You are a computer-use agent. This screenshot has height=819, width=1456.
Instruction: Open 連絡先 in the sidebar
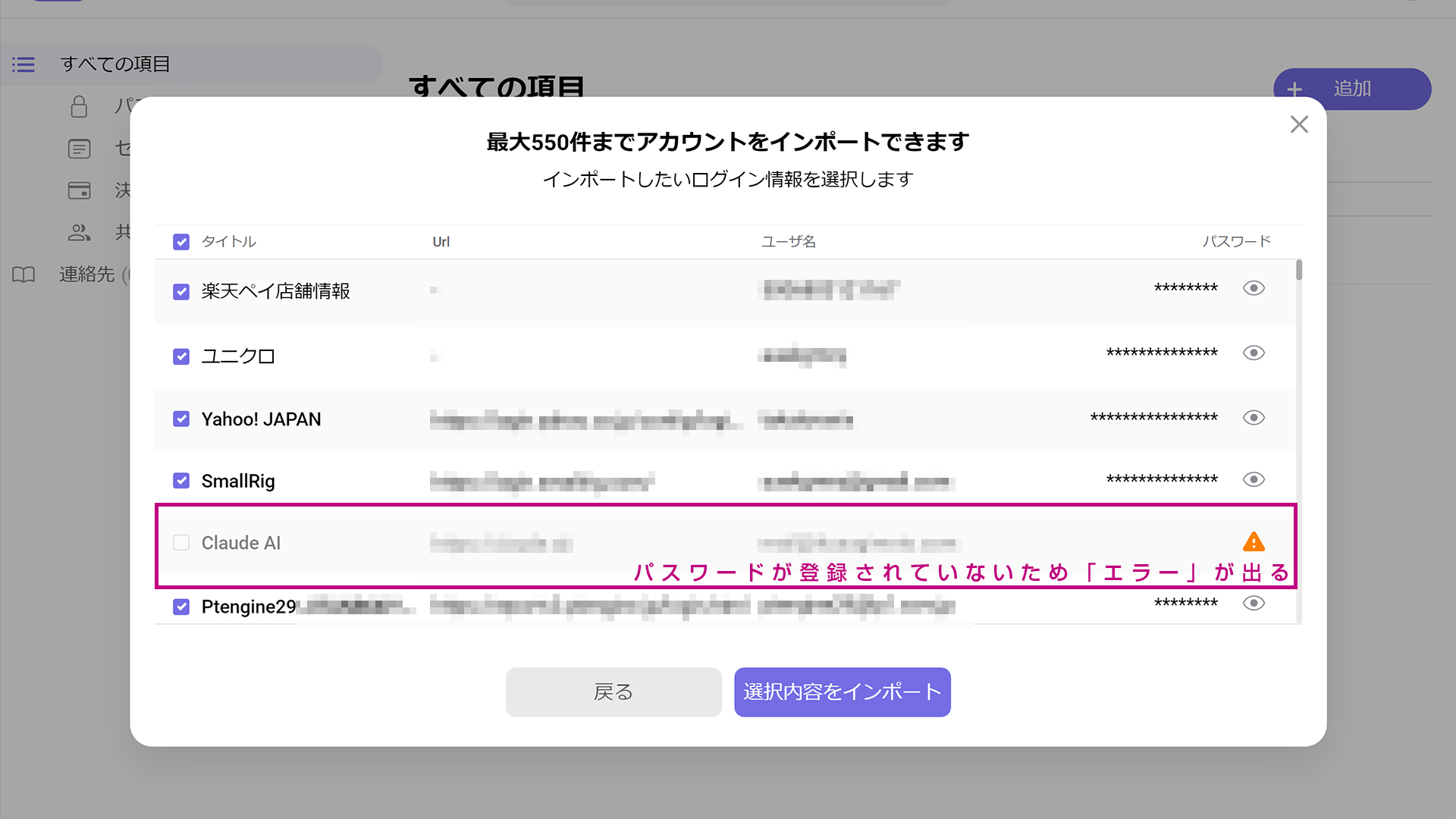point(87,275)
